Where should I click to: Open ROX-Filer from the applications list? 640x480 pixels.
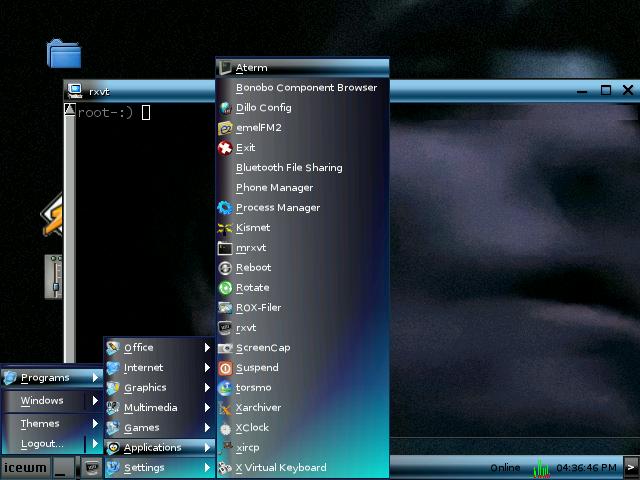point(257,308)
